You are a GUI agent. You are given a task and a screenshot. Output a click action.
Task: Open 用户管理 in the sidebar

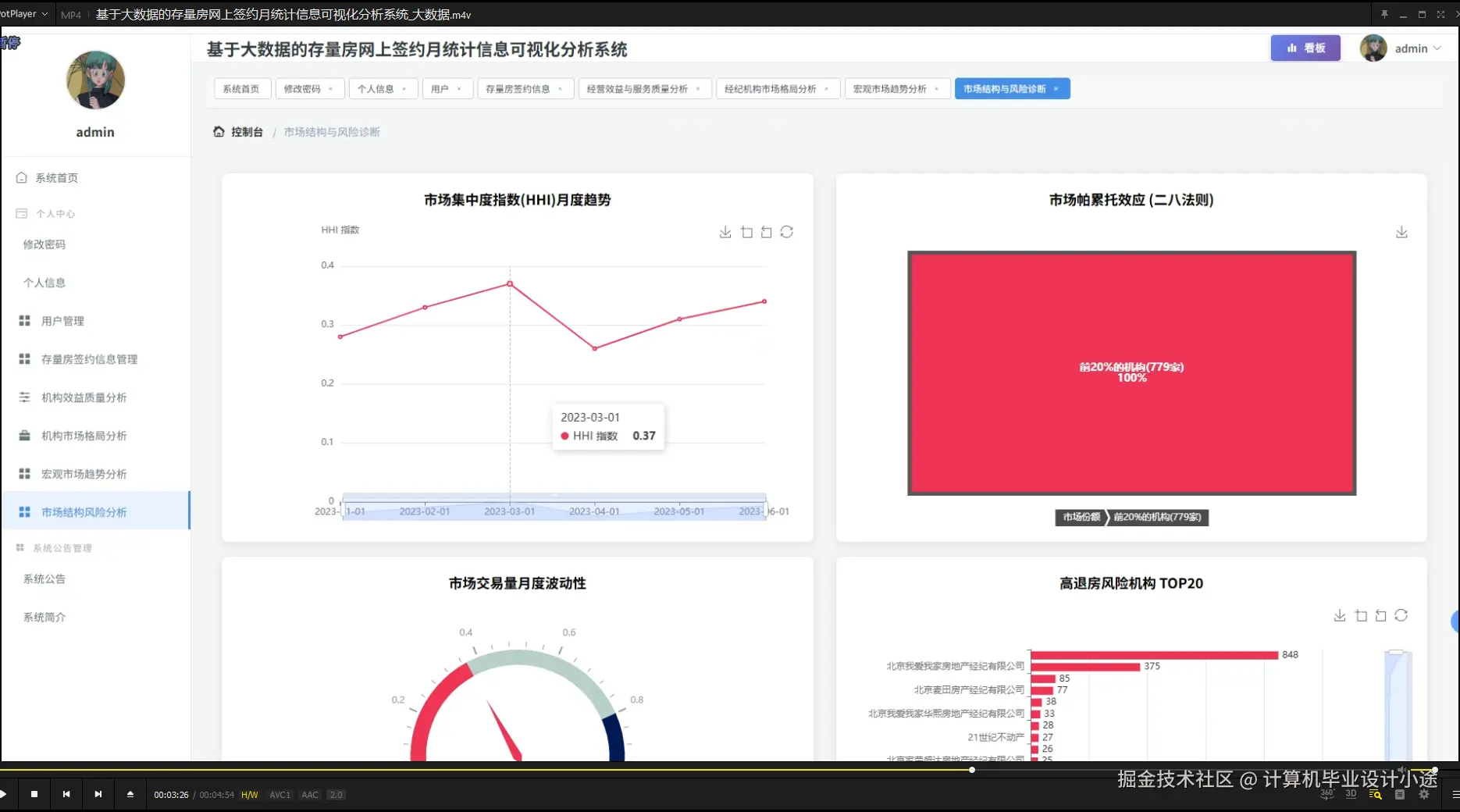coord(95,321)
